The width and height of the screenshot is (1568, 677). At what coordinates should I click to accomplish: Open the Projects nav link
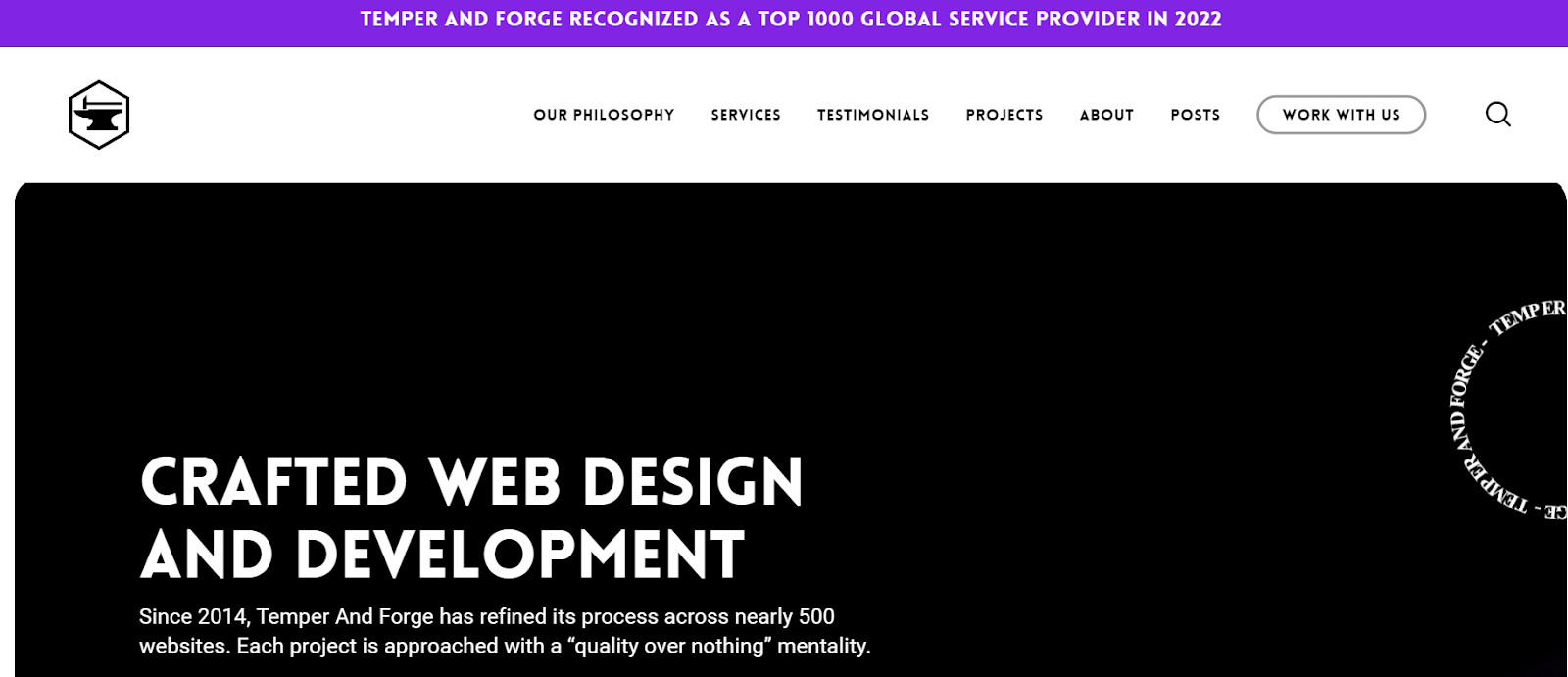click(x=1004, y=115)
